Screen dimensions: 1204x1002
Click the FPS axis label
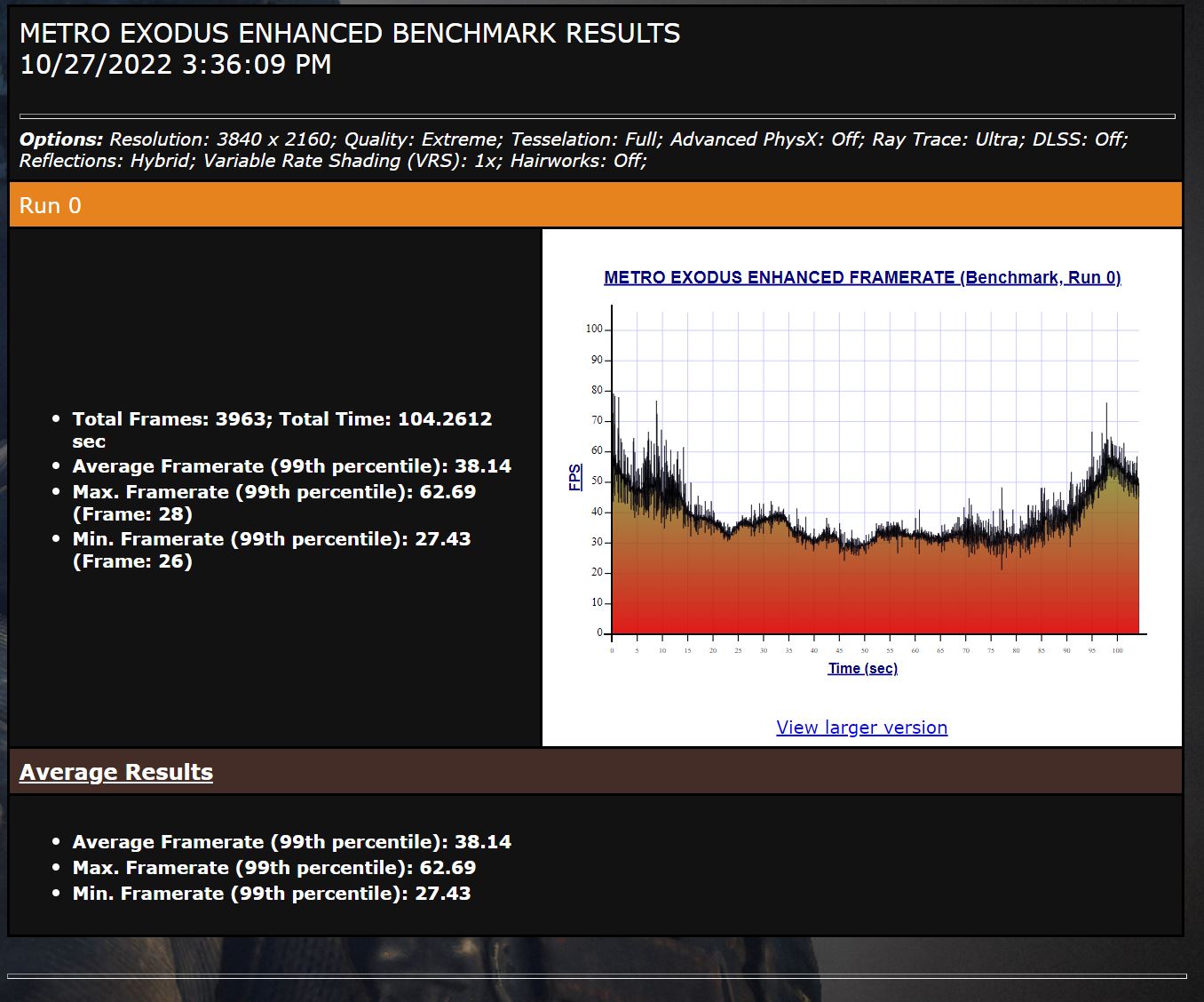click(x=575, y=477)
